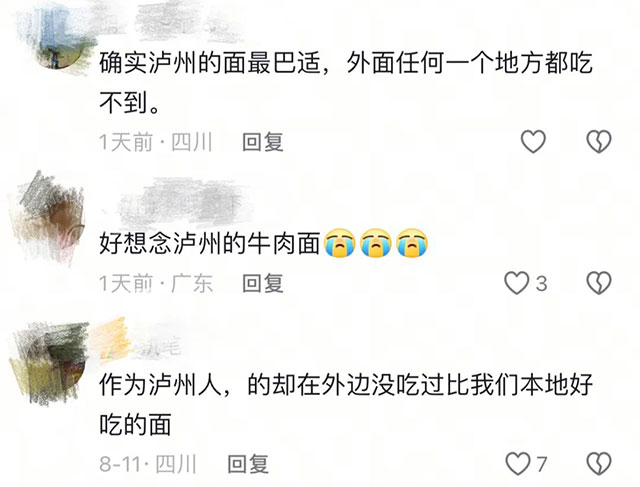Like the 好想念泸州的牛肉面 comment

click(x=517, y=283)
